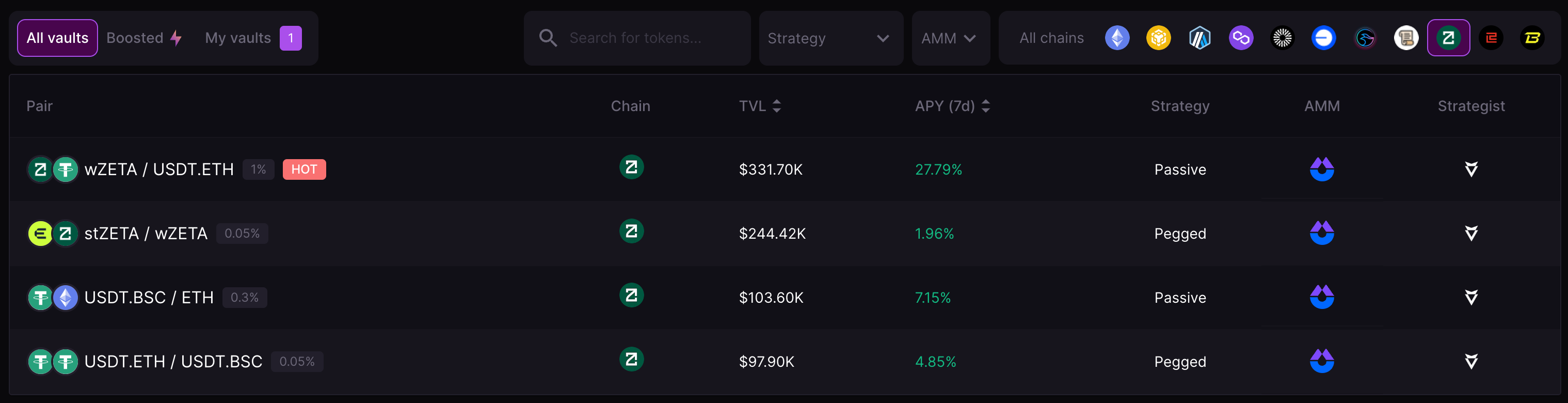Filter vaults by Ethereum chain icon
This screenshot has width=1568, height=403.
coord(1117,38)
